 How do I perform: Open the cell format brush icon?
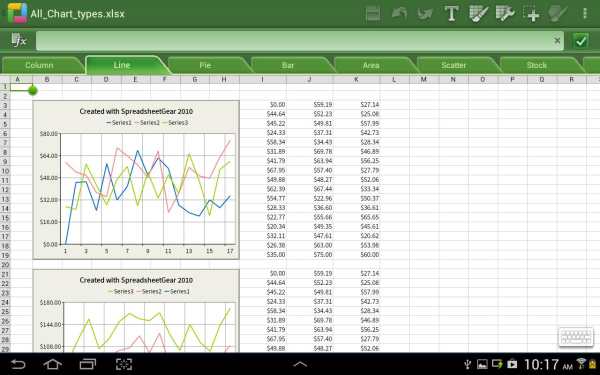pyautogui.click(x=478, y=14)
